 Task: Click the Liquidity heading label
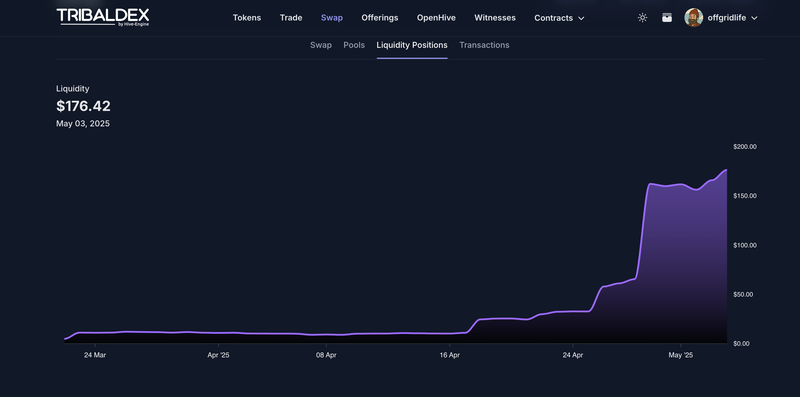[72, 89]
